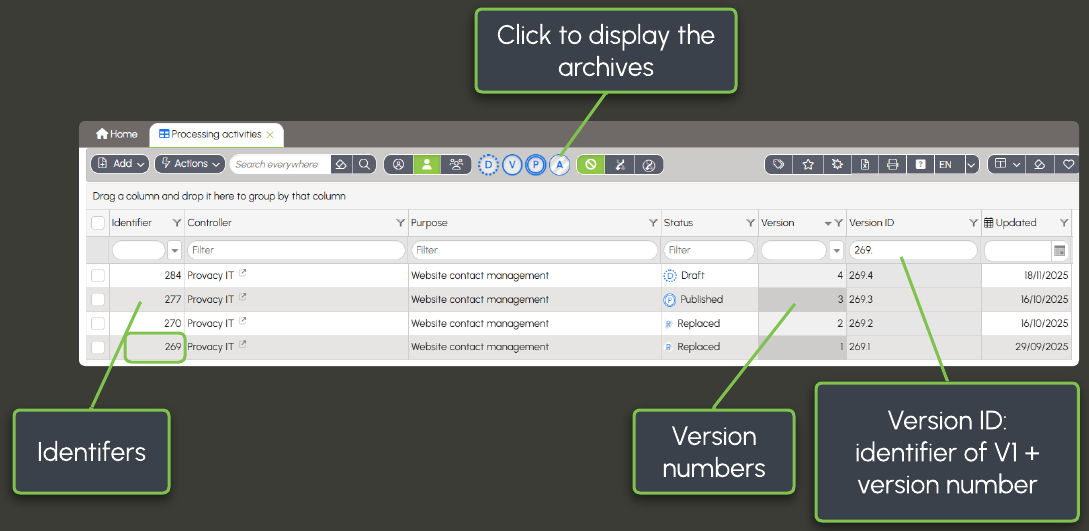The width and height of the screenshot is (1089, 531).
Task: Click the Draft (D) status filter icon
Action: (x=488, y=165)
